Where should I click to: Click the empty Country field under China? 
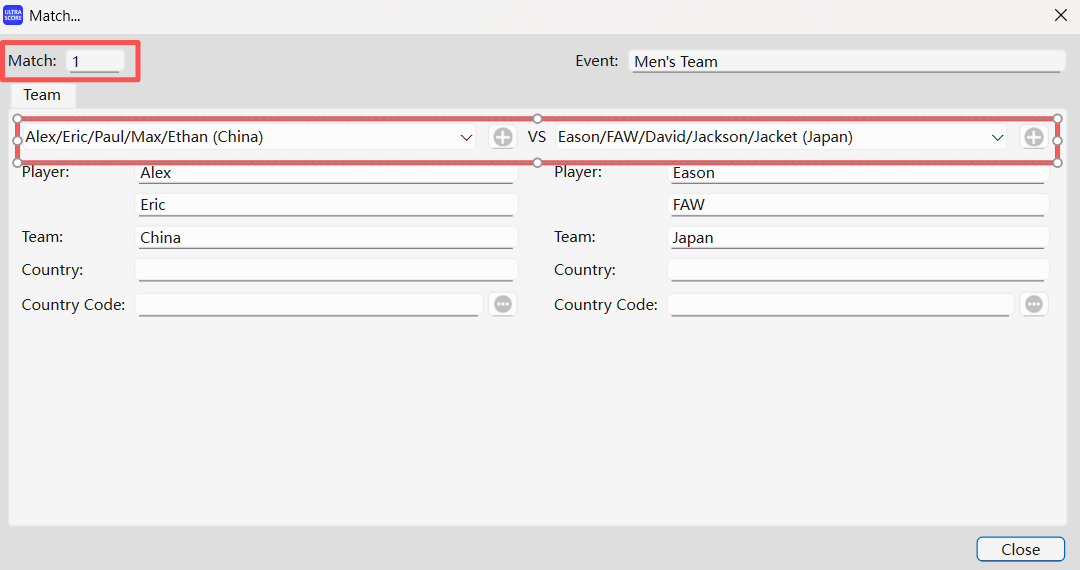[x=325, y=270]
